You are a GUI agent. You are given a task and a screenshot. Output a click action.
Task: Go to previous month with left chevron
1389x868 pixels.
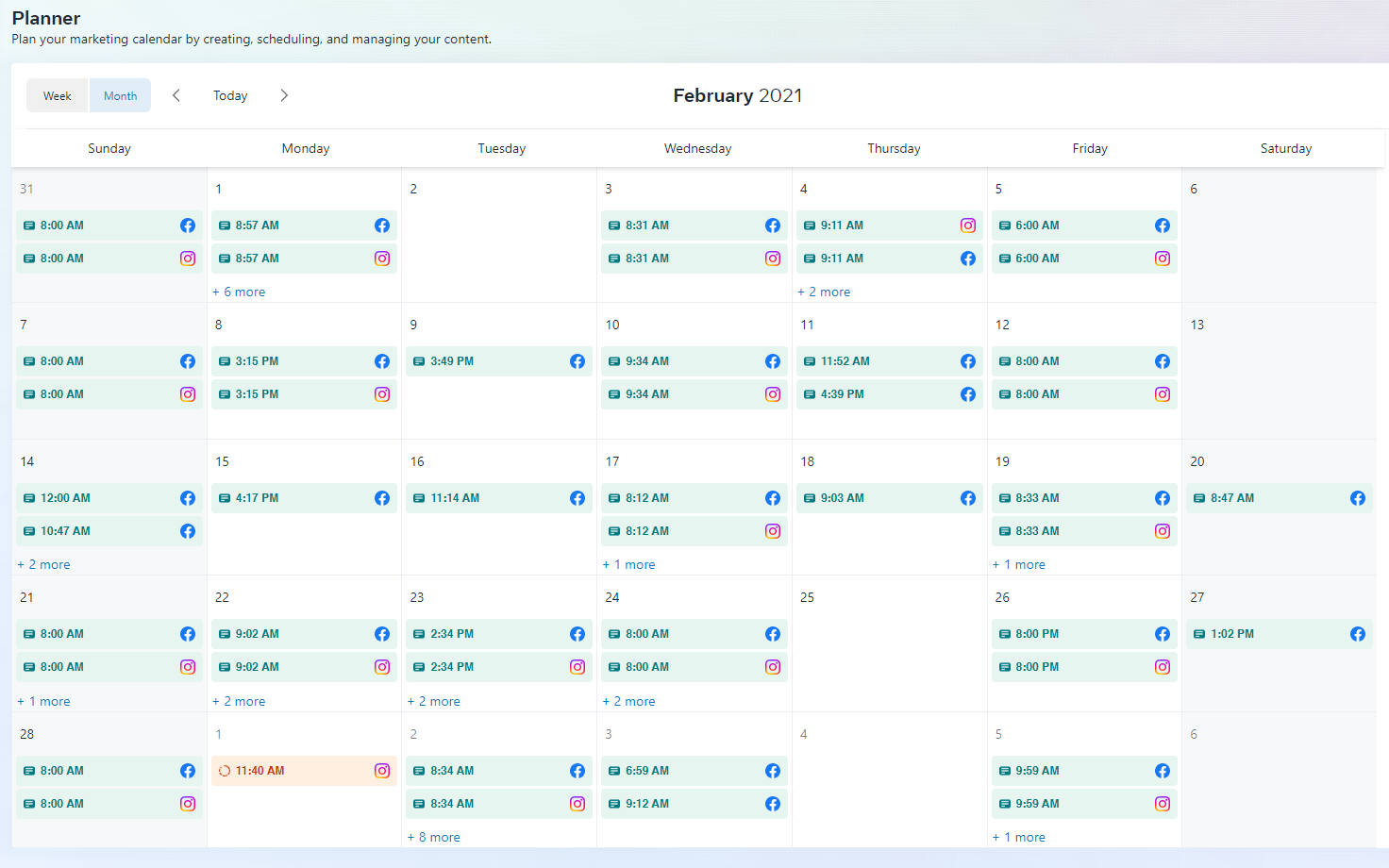176,95
